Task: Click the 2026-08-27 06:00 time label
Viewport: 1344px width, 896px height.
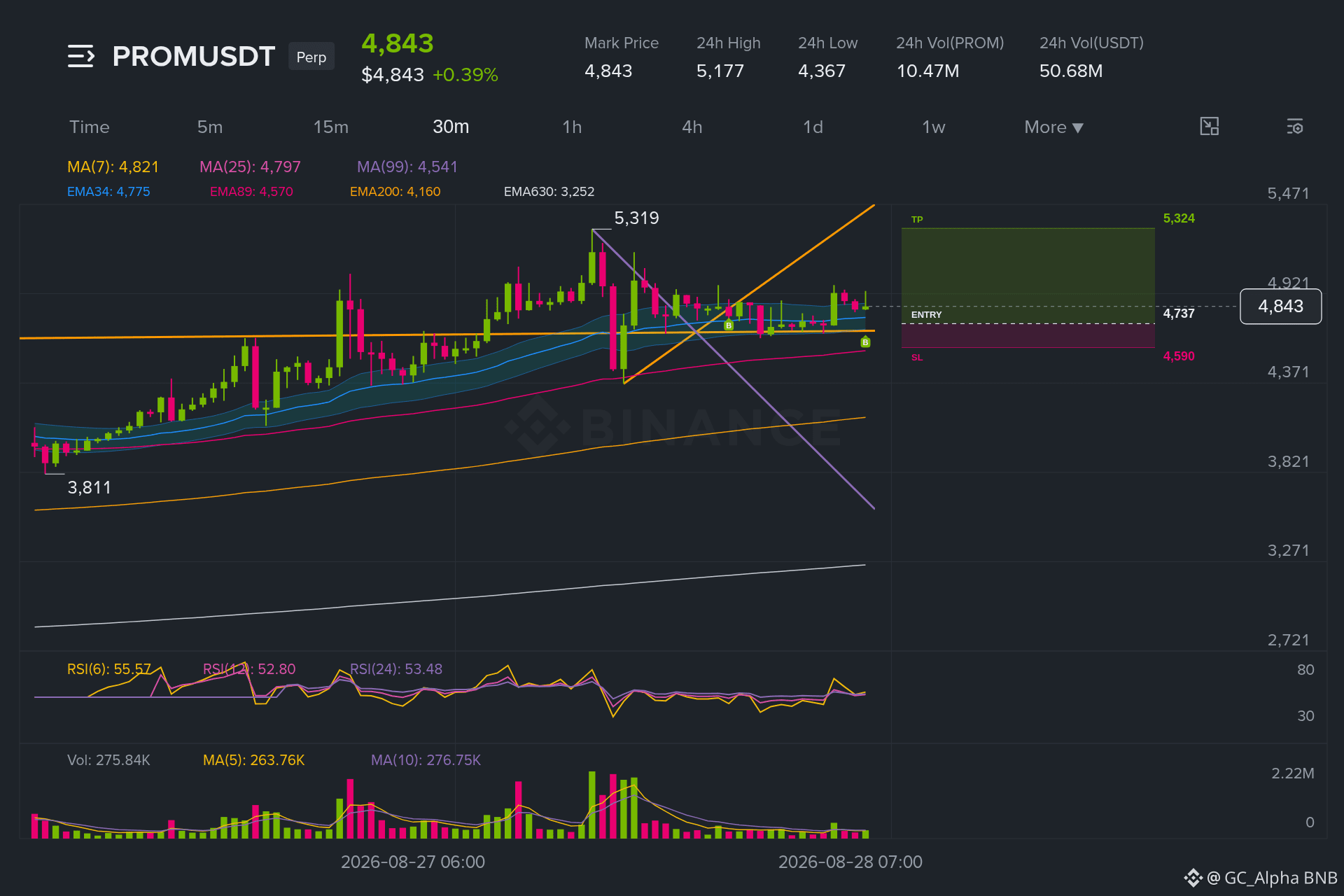Action: tap(413, 862)
